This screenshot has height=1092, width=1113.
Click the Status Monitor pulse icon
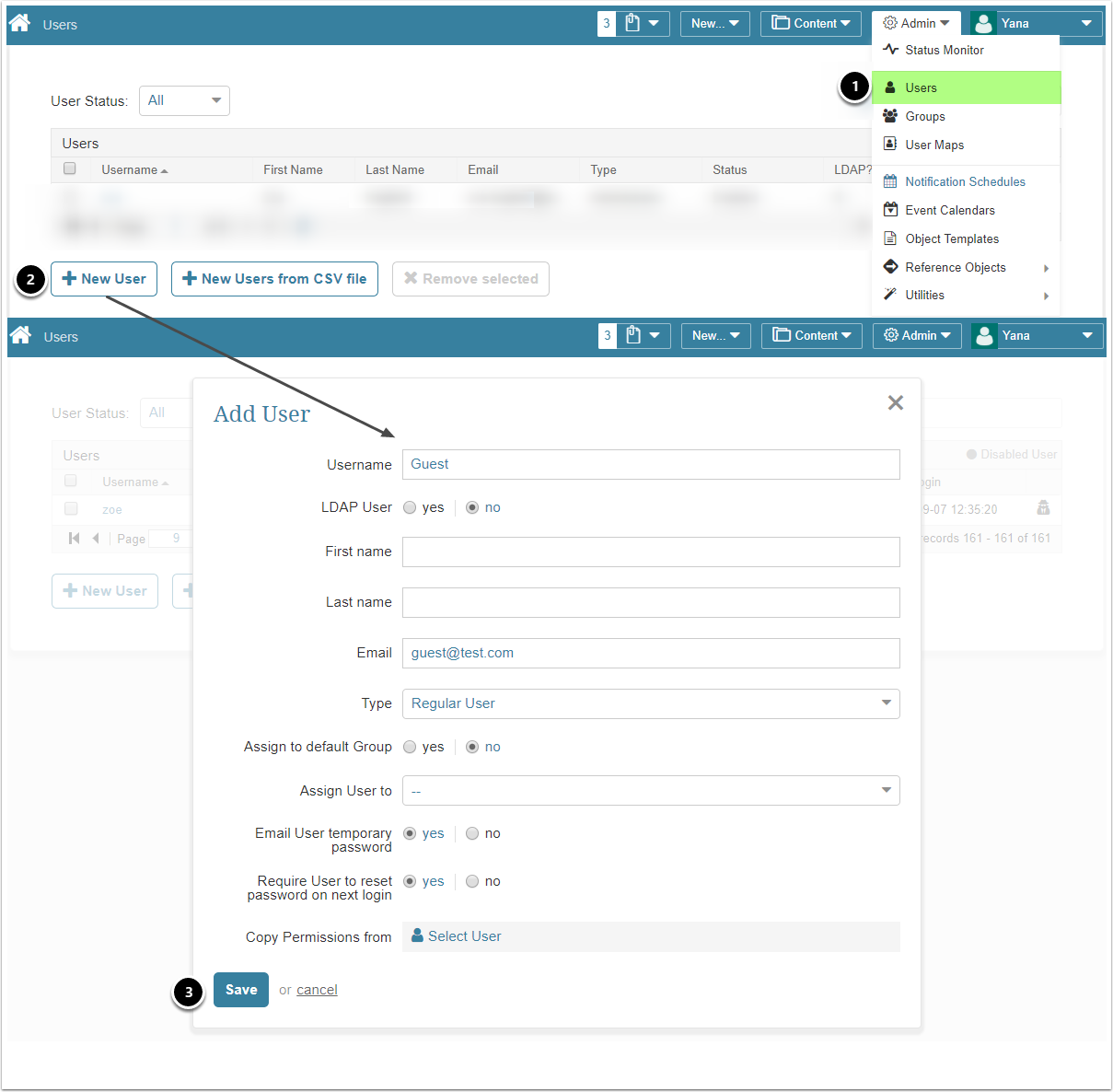pyautogui.click(x=890, y=50)
